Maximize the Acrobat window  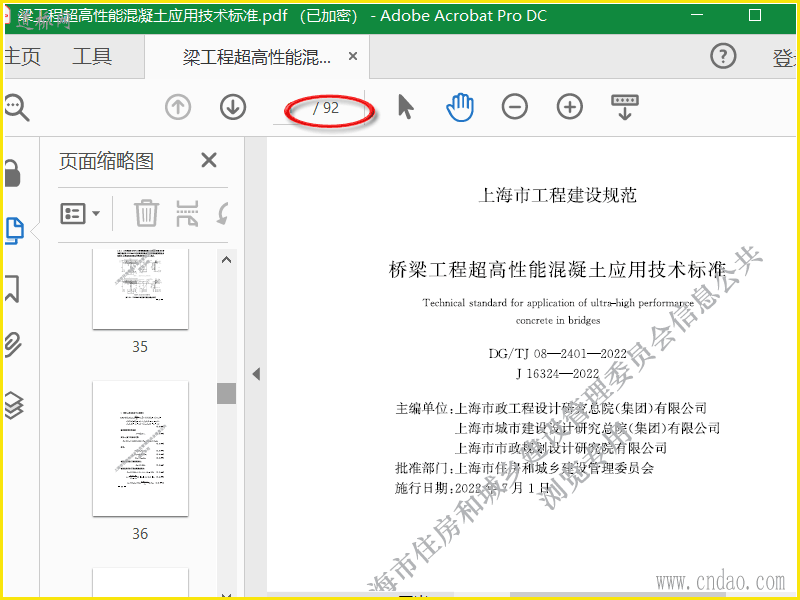(x=755, y=15)
